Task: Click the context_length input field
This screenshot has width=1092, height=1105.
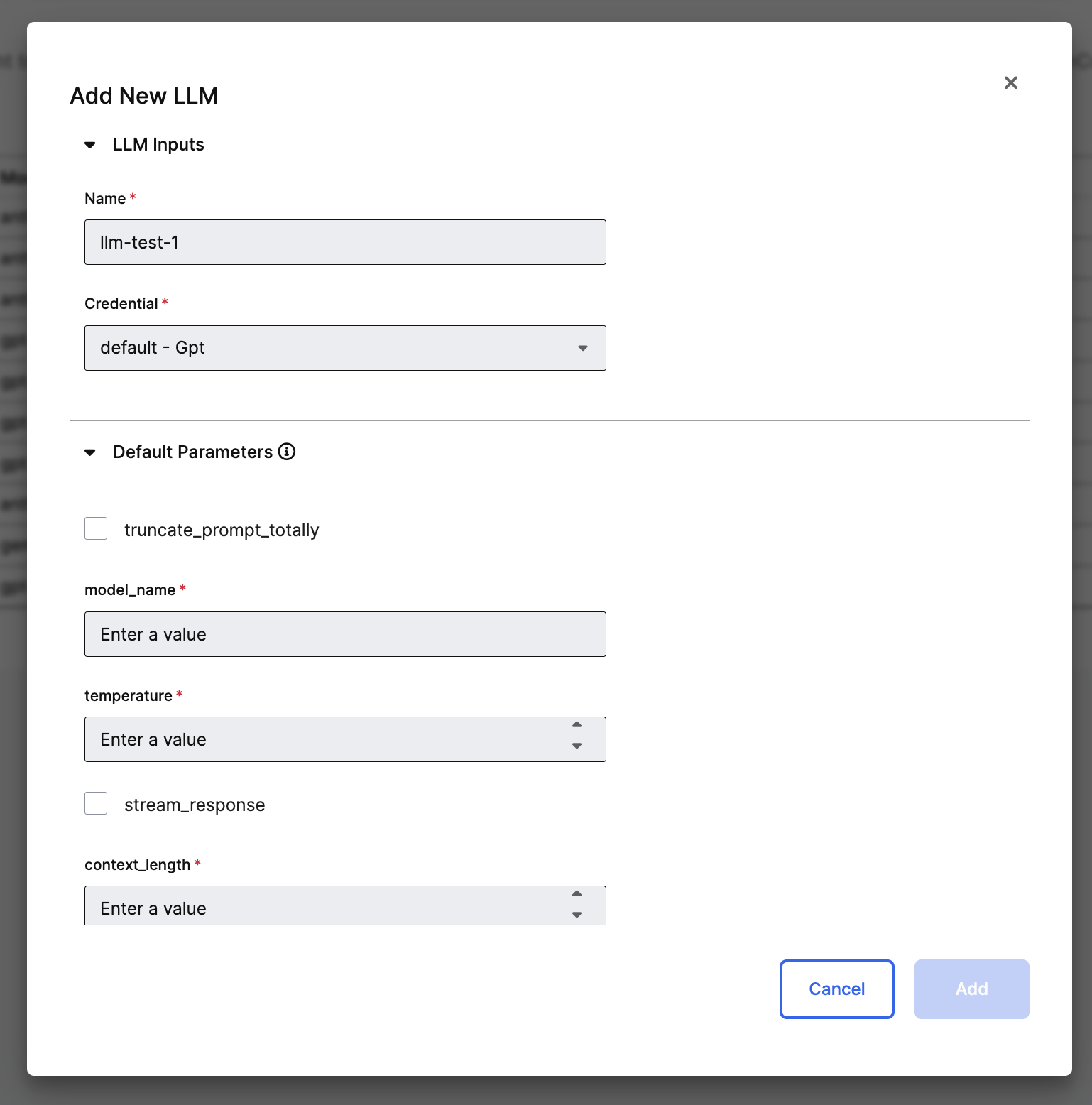Action: (327, 908)
